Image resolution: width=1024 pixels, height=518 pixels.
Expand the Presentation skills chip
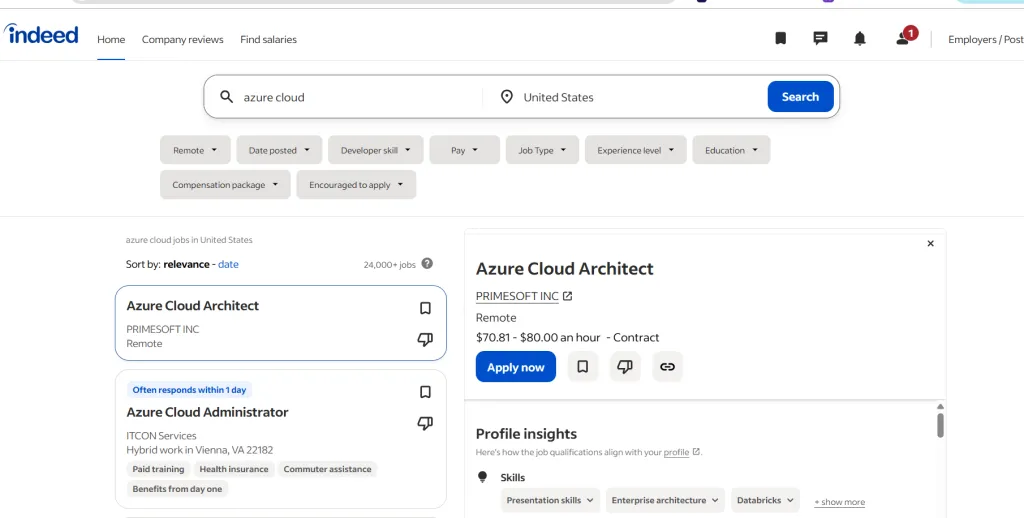coord(551,500)
